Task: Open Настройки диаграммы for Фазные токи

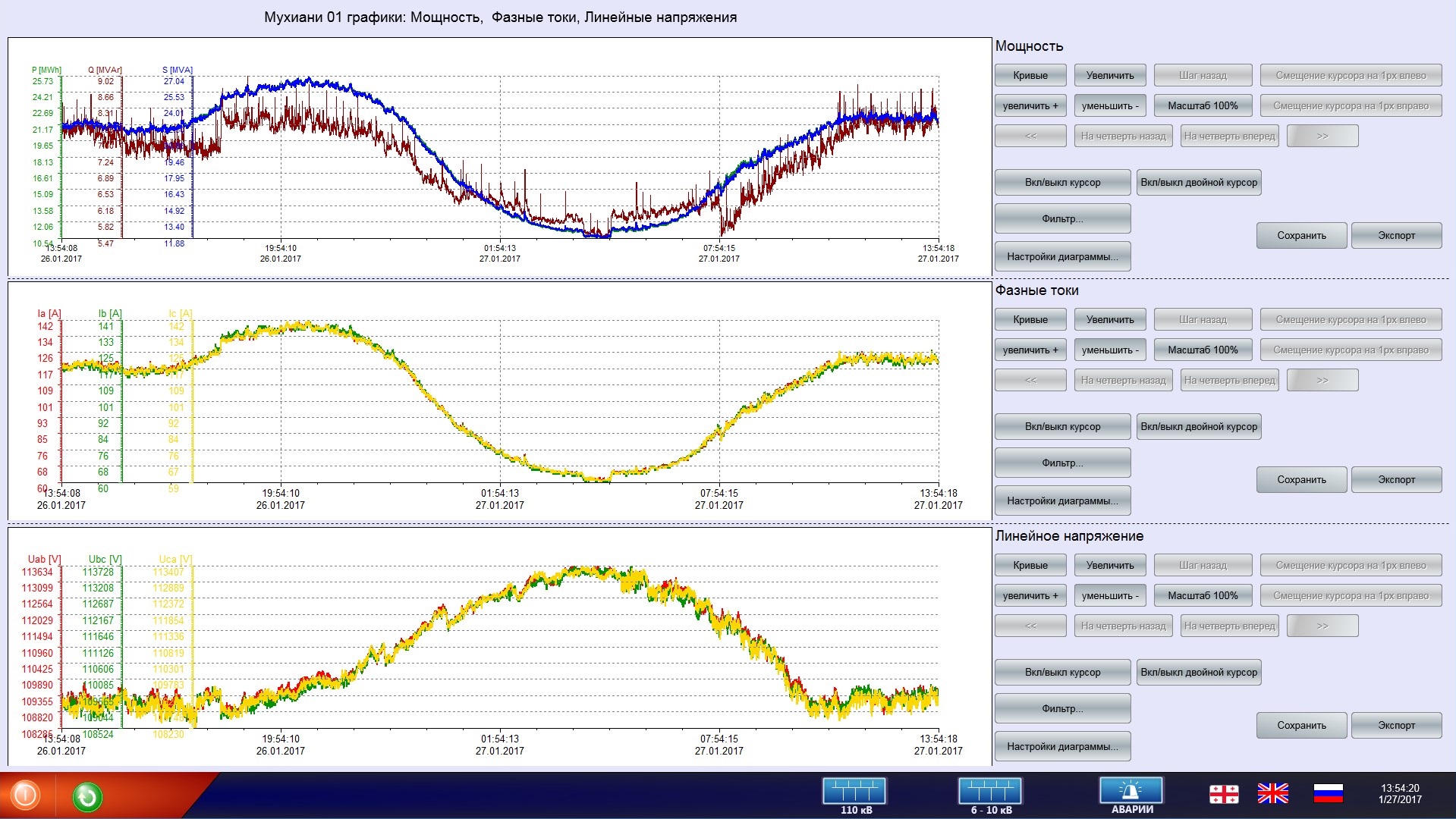Action: click(x=1062, y=501)
